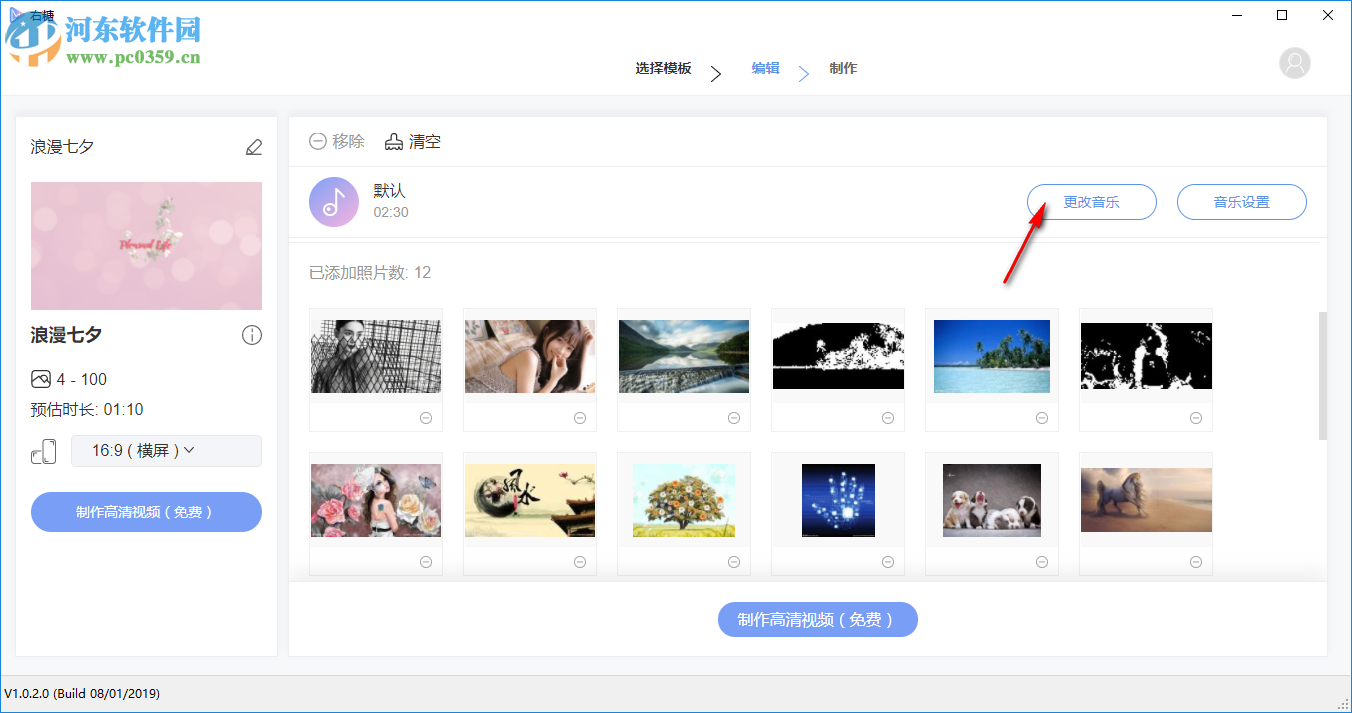Open 音乐设置 music settings
The width and height of the screenshot is (1352, 713).
pos(1242,202)
